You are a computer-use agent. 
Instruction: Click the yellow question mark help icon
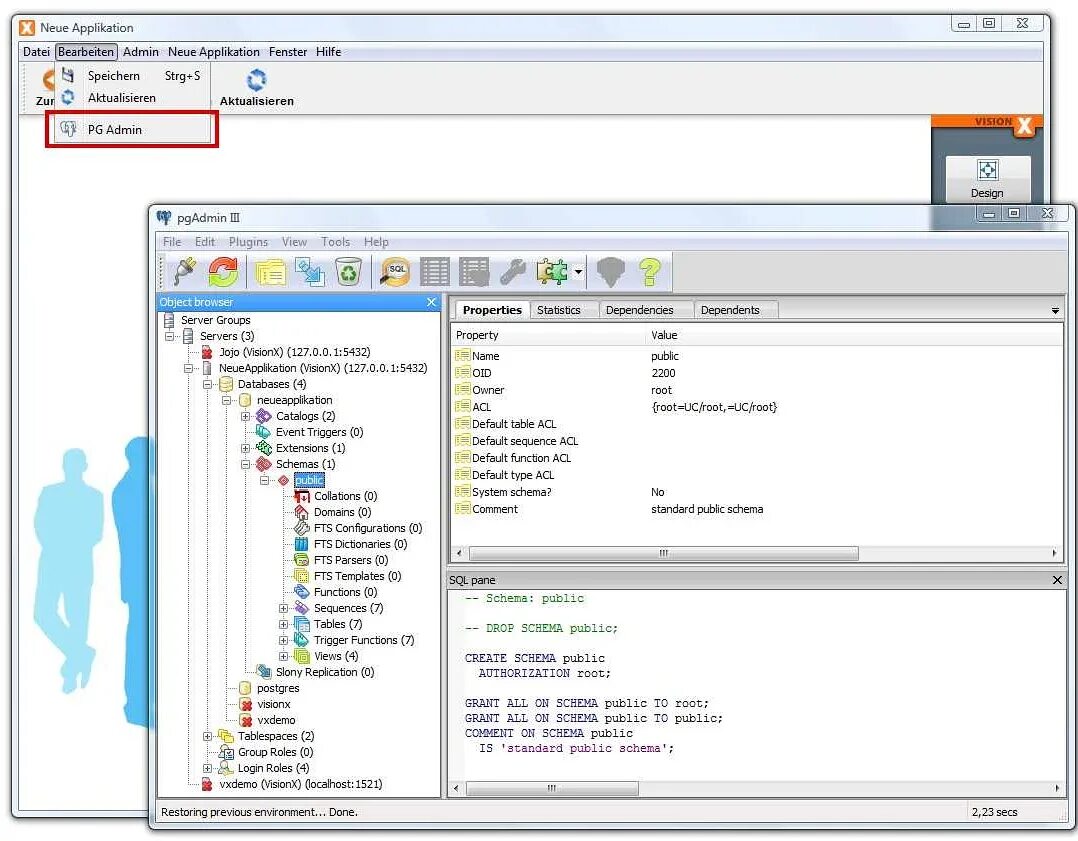point(650,272)
